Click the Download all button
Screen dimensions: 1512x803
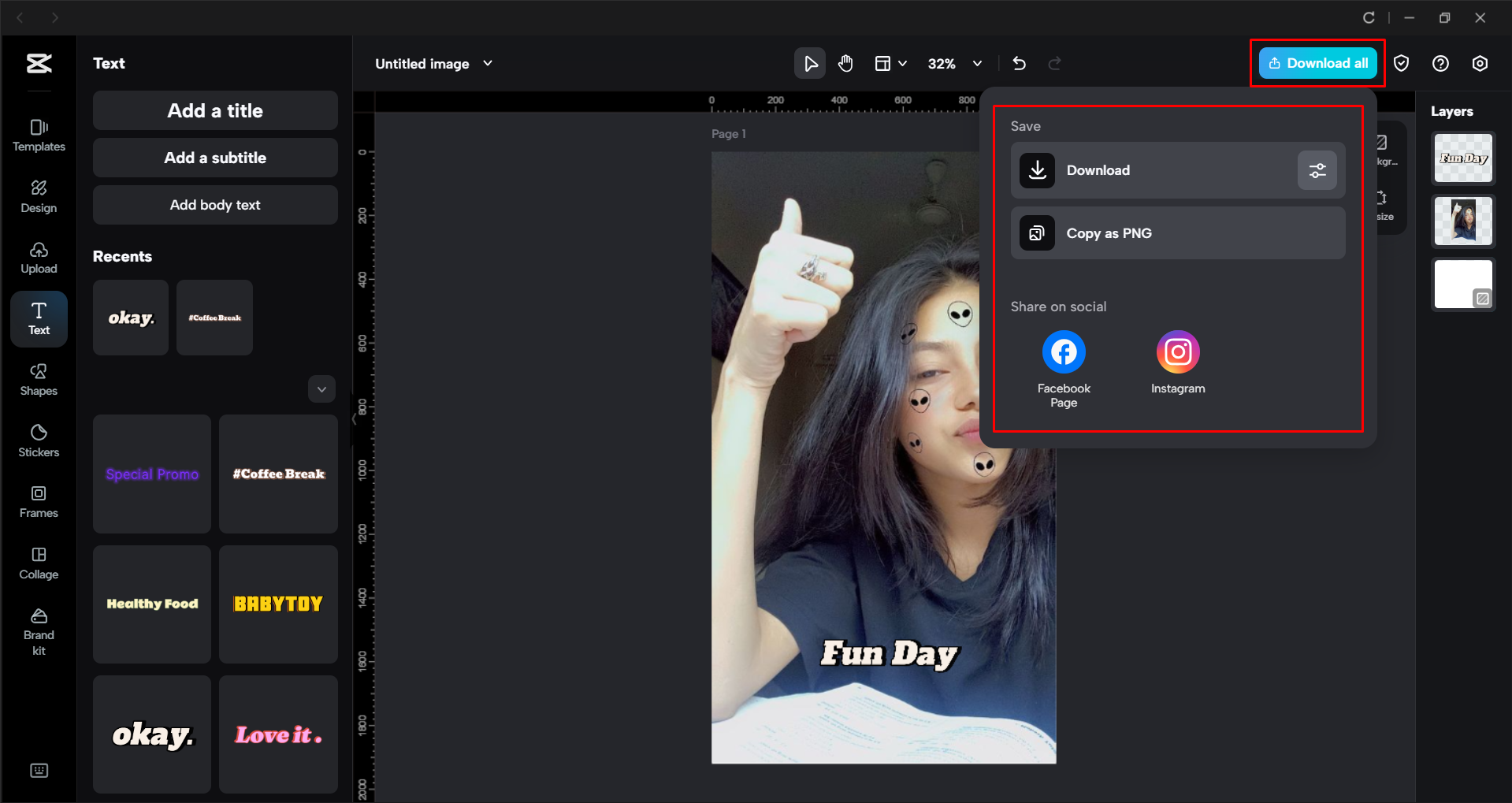[1317, 63]
